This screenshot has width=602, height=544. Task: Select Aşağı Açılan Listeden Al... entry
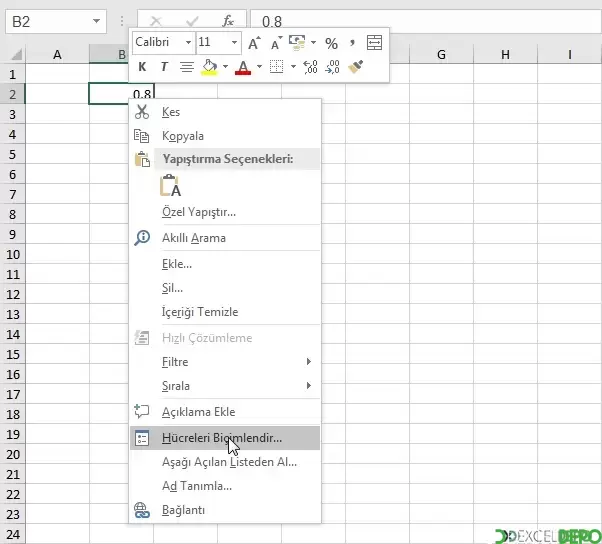click(x=225, y=462)
